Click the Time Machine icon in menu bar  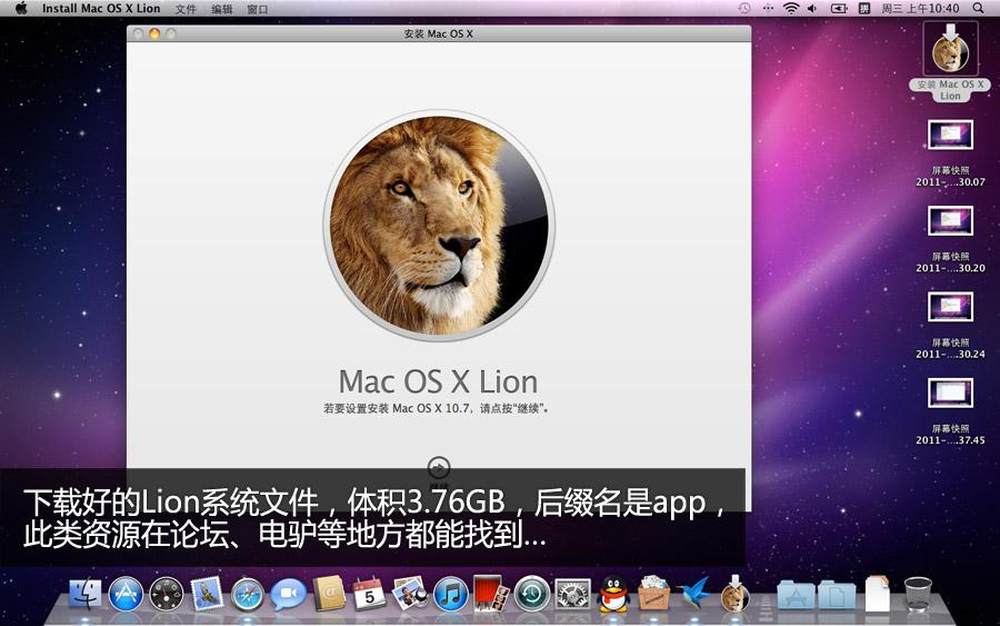[744, 8]
